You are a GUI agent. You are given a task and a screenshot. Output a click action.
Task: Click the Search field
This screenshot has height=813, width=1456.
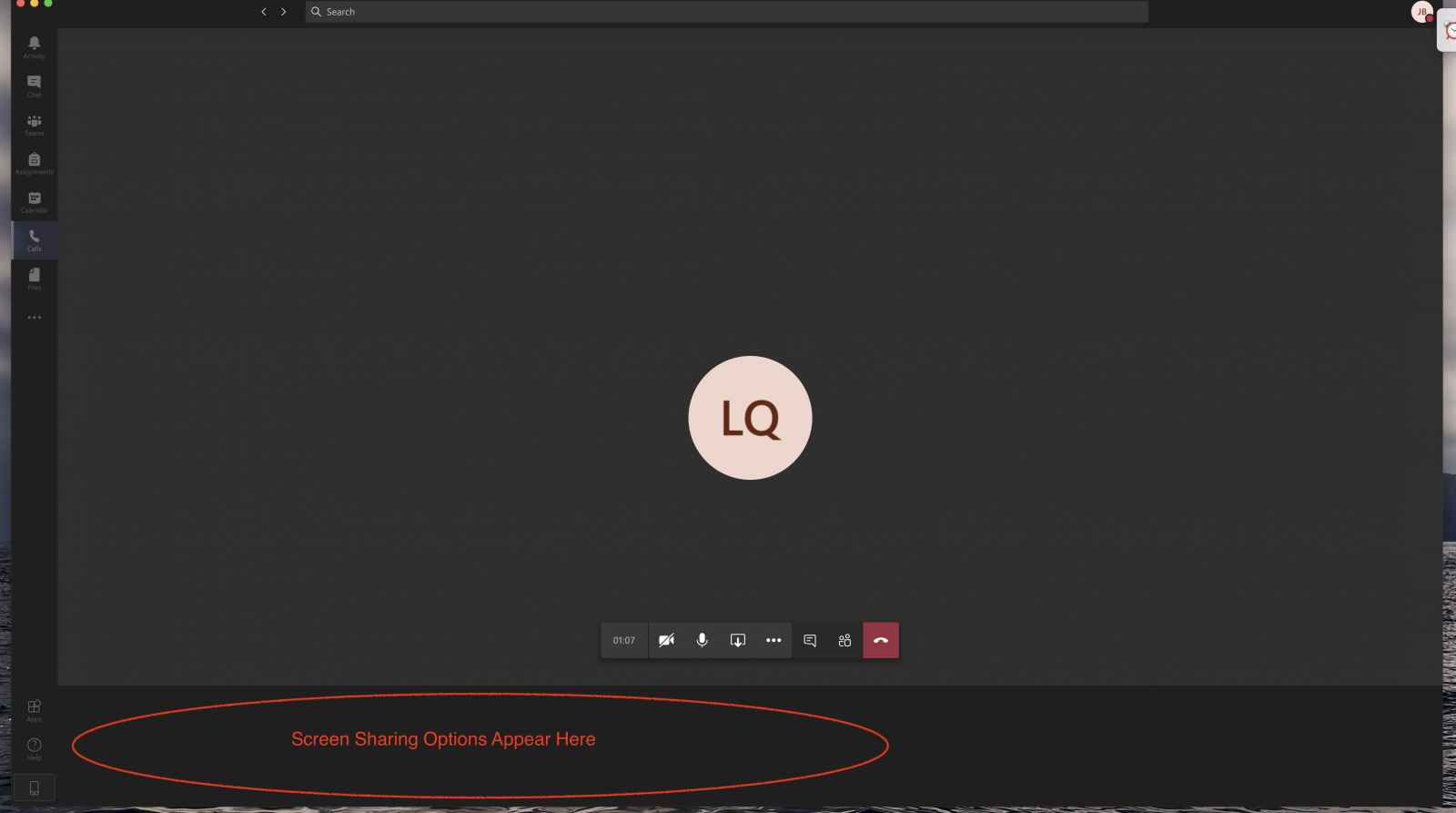coord(726,12)
